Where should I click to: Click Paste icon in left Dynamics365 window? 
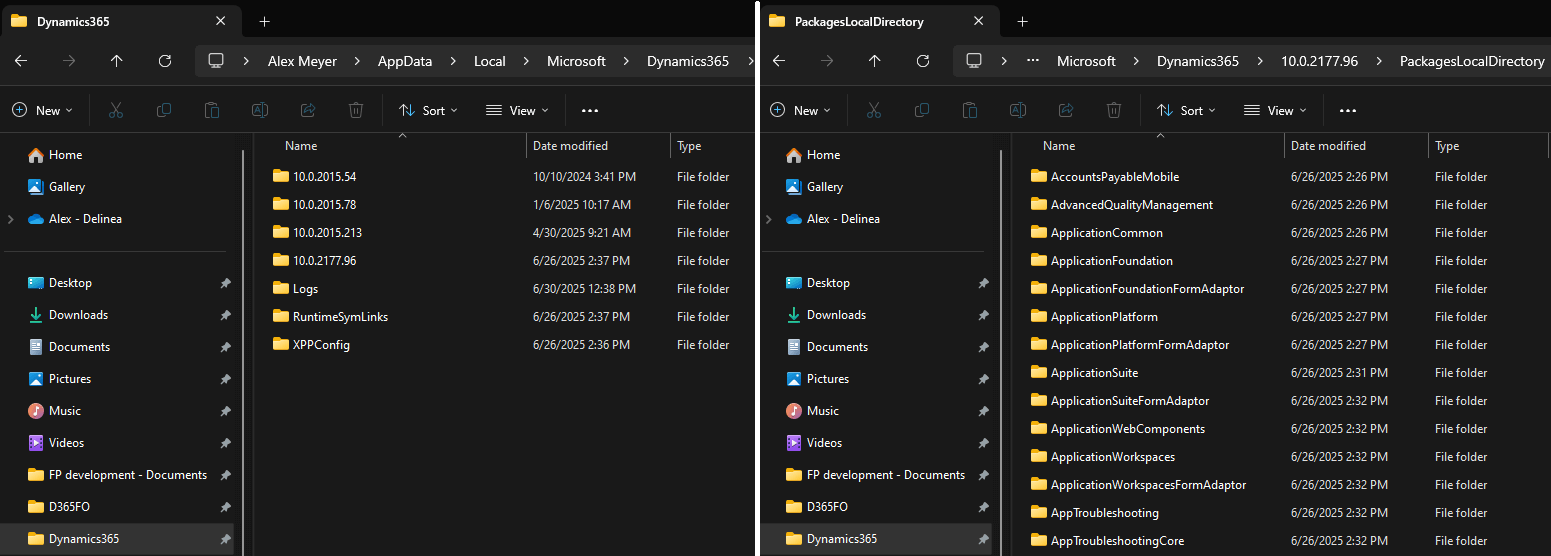coord(212,111)
